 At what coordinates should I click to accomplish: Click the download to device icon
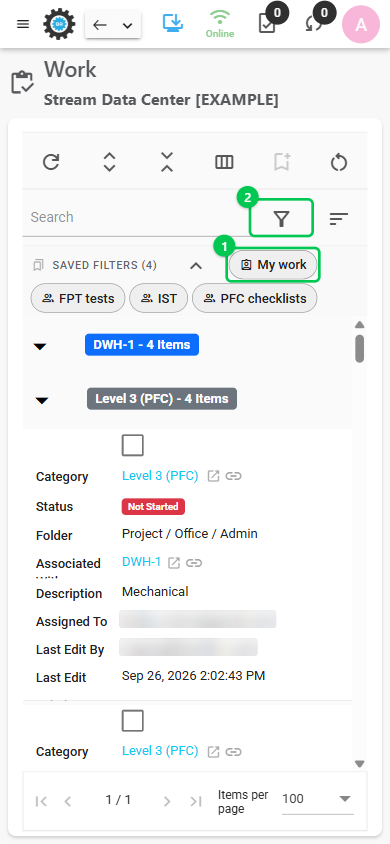pos(173,23)
